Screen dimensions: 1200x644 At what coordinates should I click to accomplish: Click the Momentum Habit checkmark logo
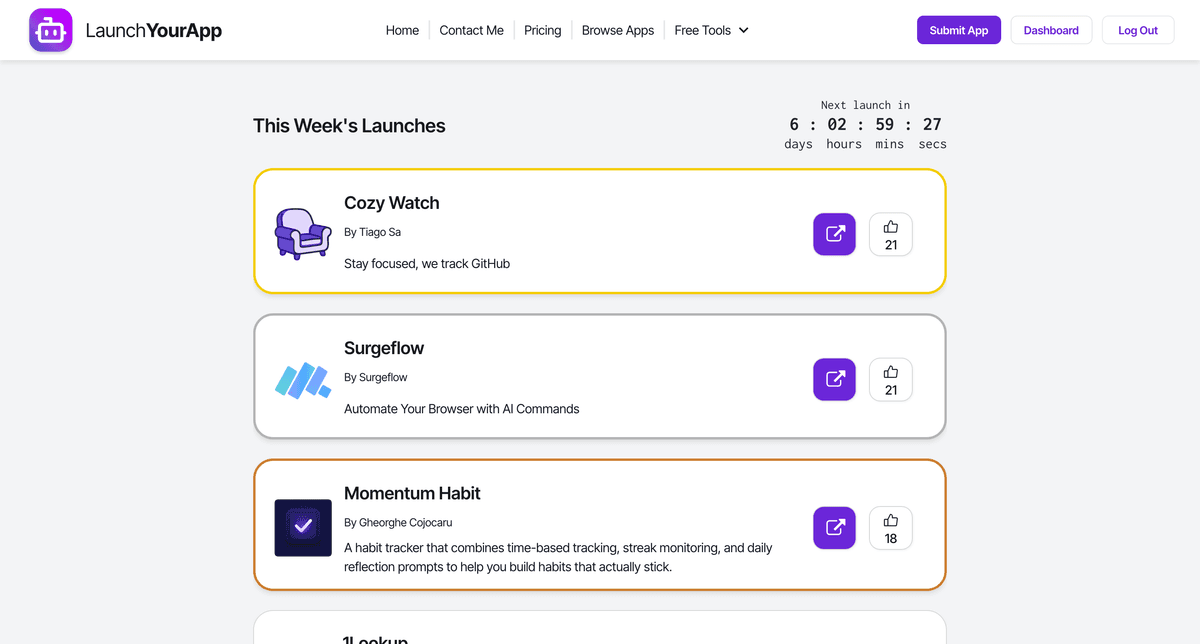pos(303,528)
